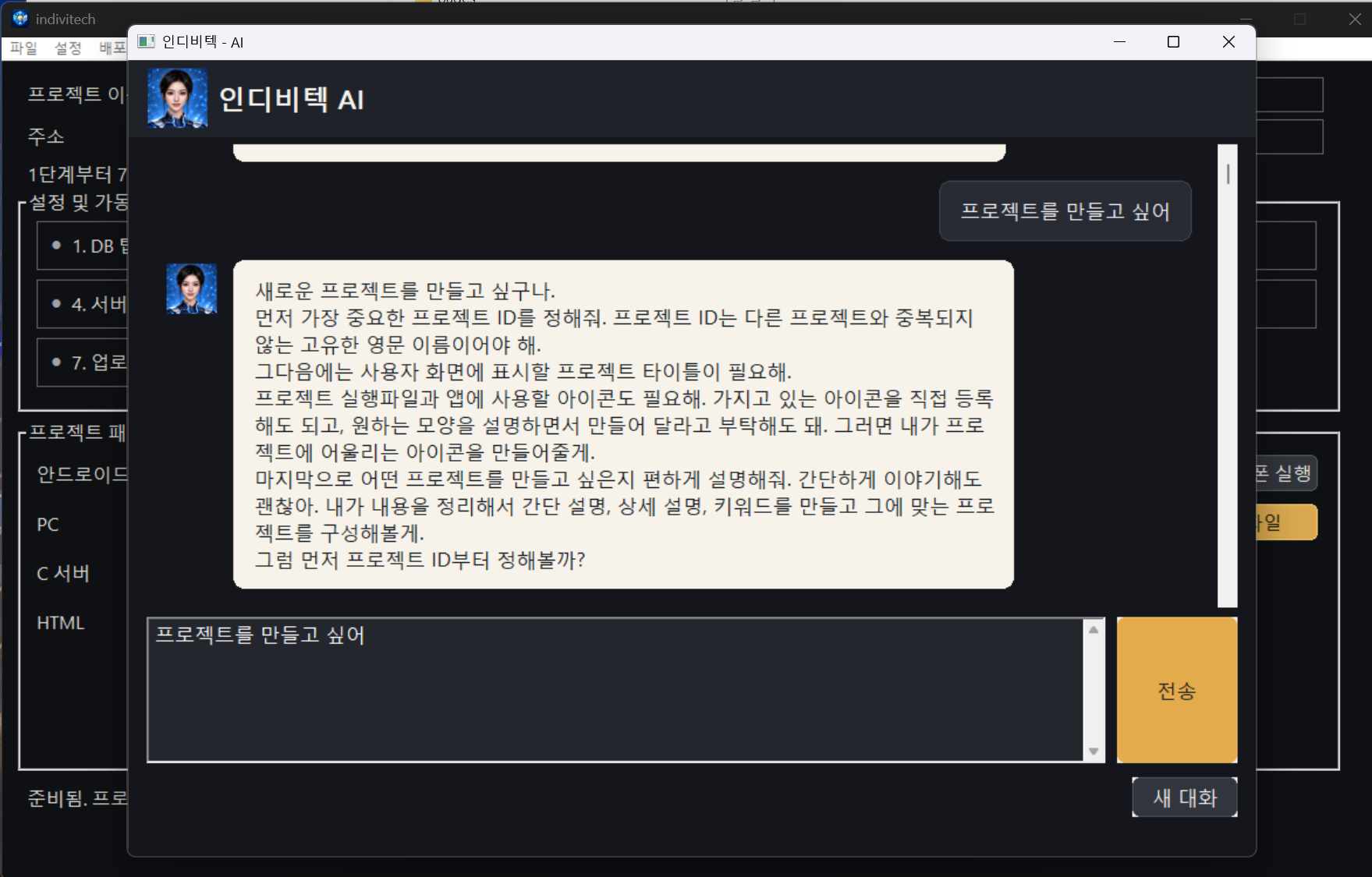Click the indivitech app logo icon
This screenshot has height=877, width=1372.
click(x=20, y=19)
